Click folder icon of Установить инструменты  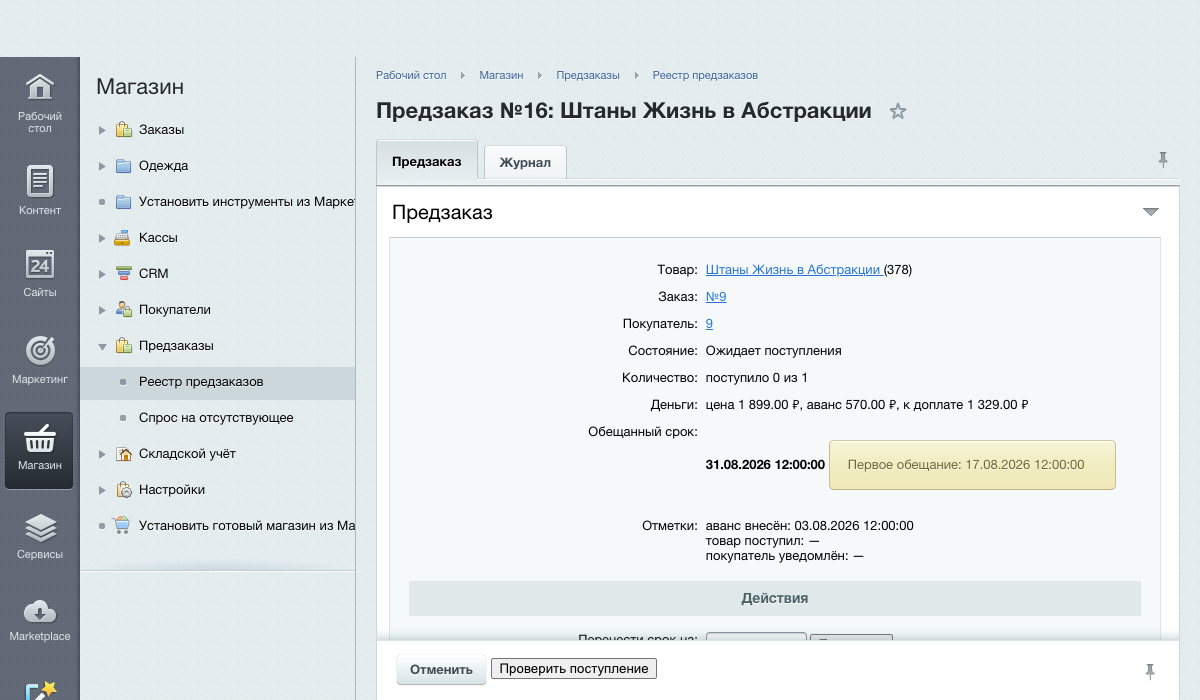pyautogui.click(x=123, y=202)
